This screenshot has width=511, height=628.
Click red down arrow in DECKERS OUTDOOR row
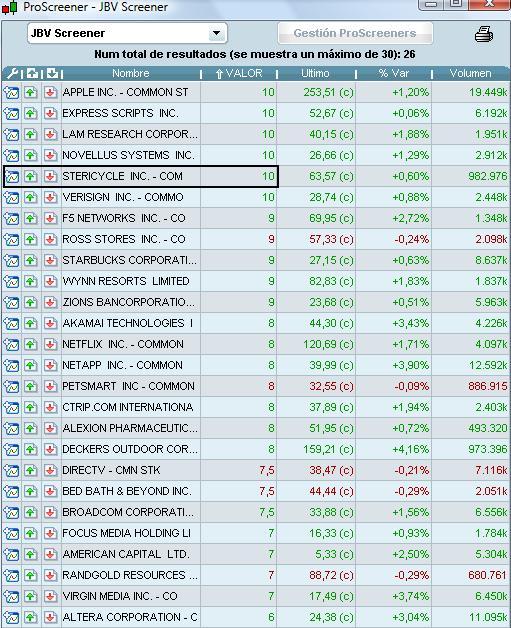(x=50, y=449)
